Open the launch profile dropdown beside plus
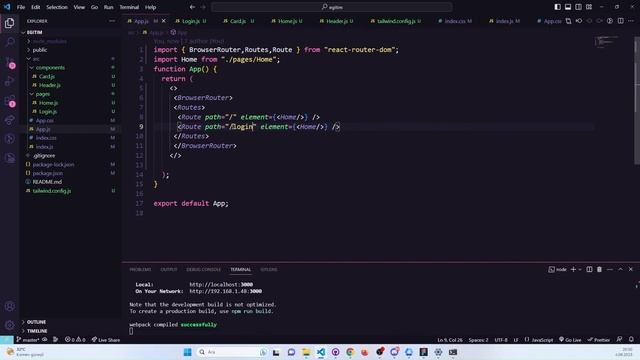640x360 pixels. click(580, 269)
